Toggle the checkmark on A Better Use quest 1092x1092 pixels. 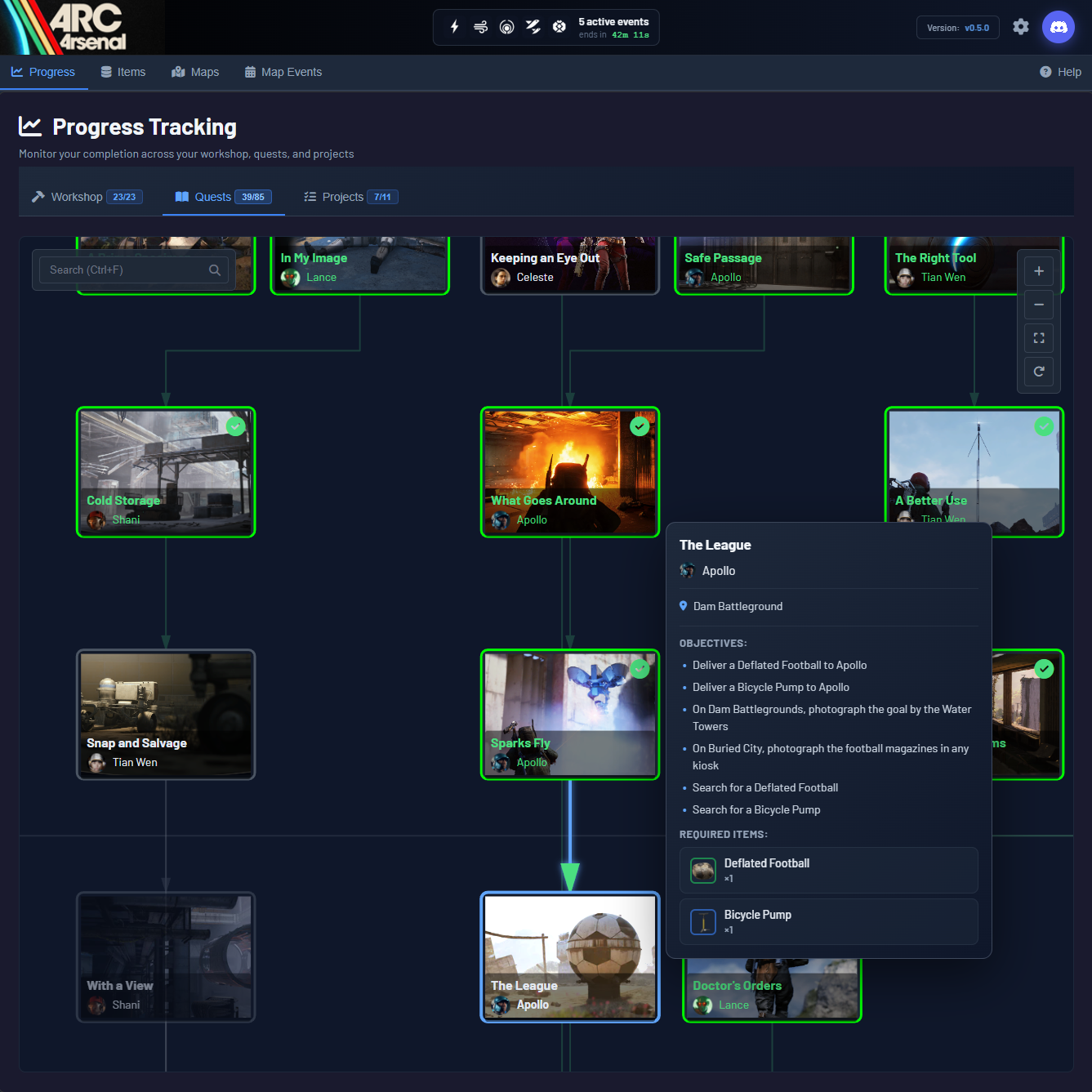1044,426
